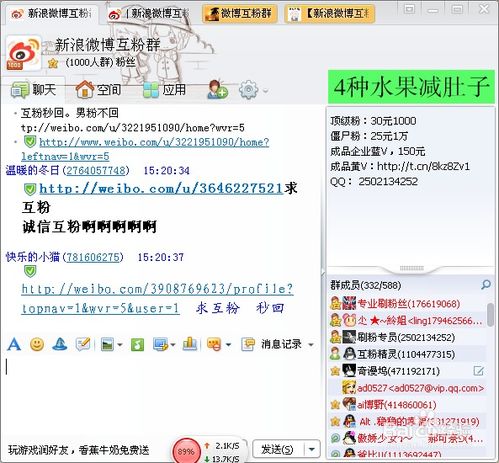Click the notepad with pencil icon
499x463 pixels.
pos(83,344)
